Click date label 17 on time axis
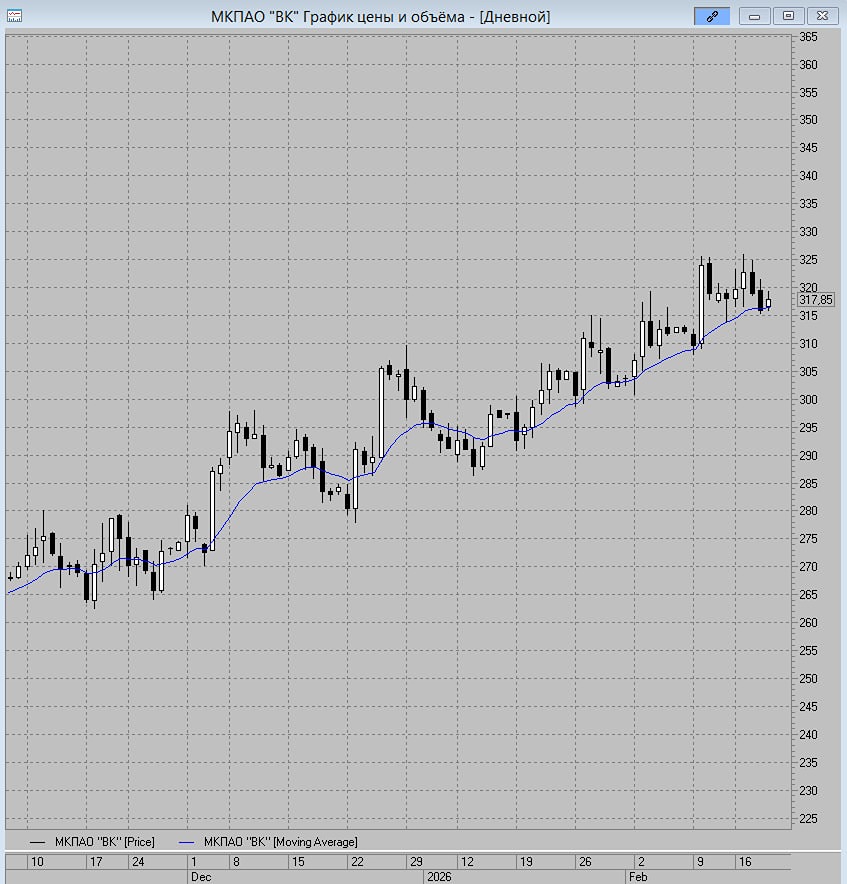The height and width of the screenshot is (884, 847). click(x=96, y=861)
